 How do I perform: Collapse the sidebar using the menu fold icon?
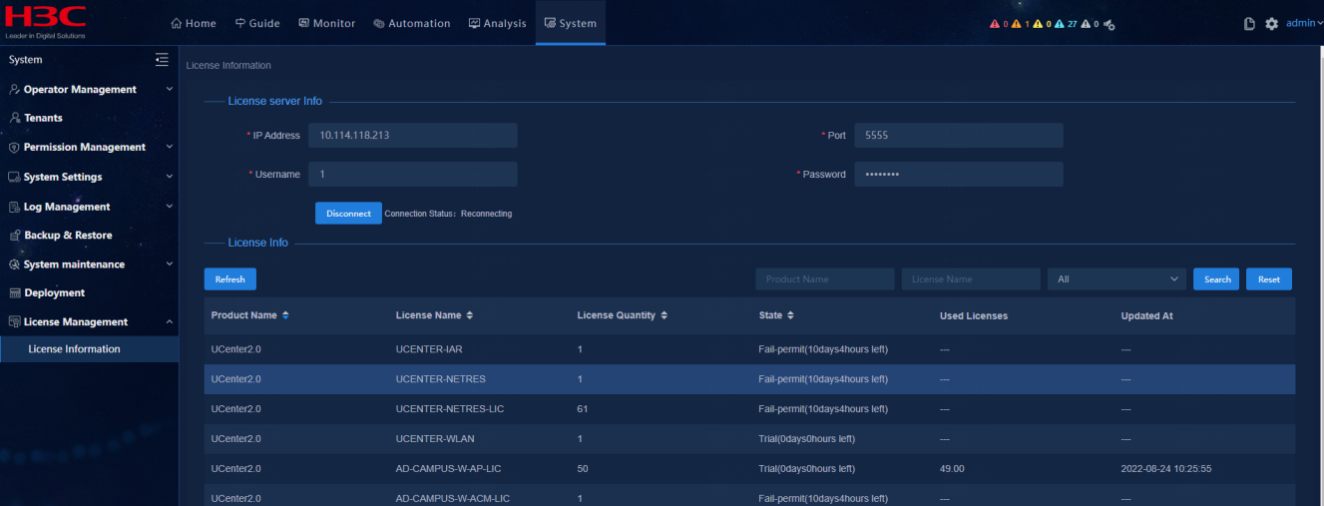pyautogui.click(x=162, y=60)
